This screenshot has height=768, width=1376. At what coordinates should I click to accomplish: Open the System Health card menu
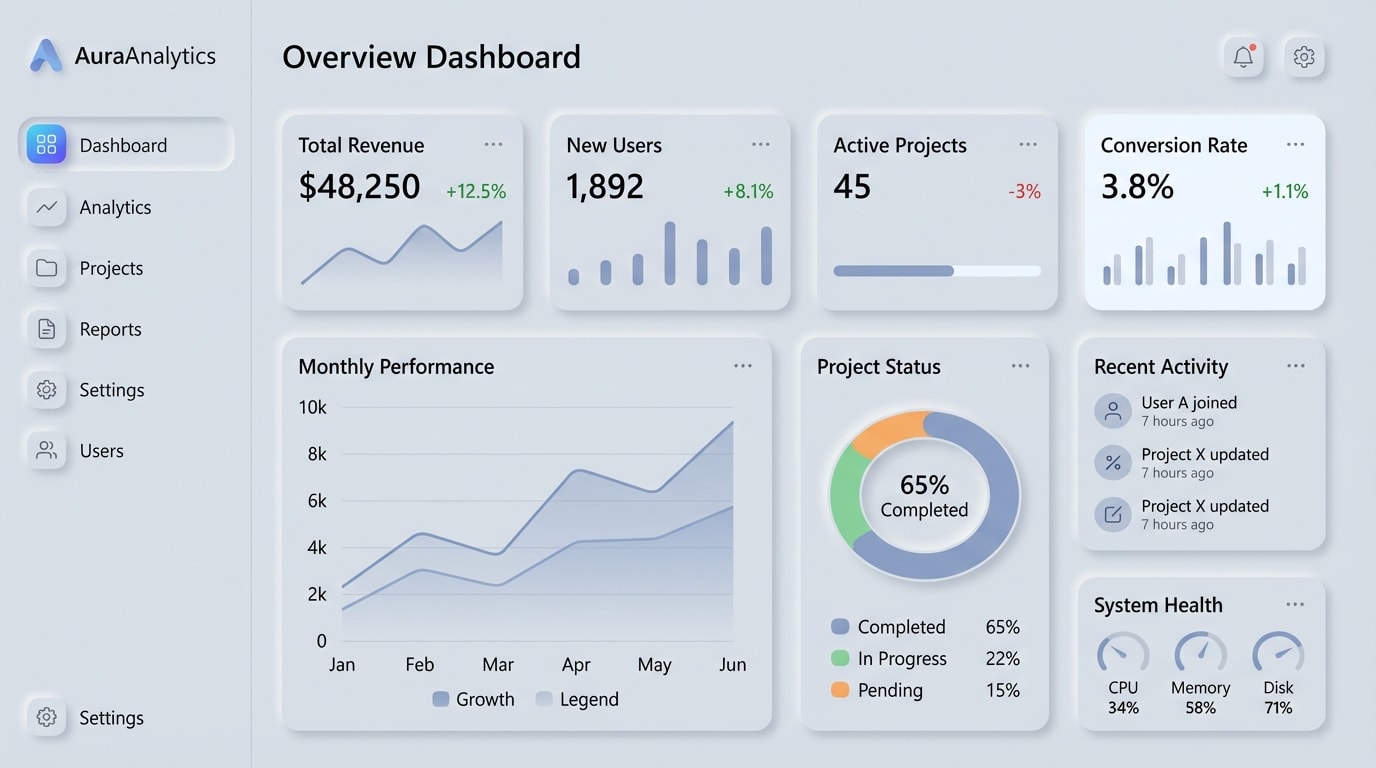click(1295, 603)
